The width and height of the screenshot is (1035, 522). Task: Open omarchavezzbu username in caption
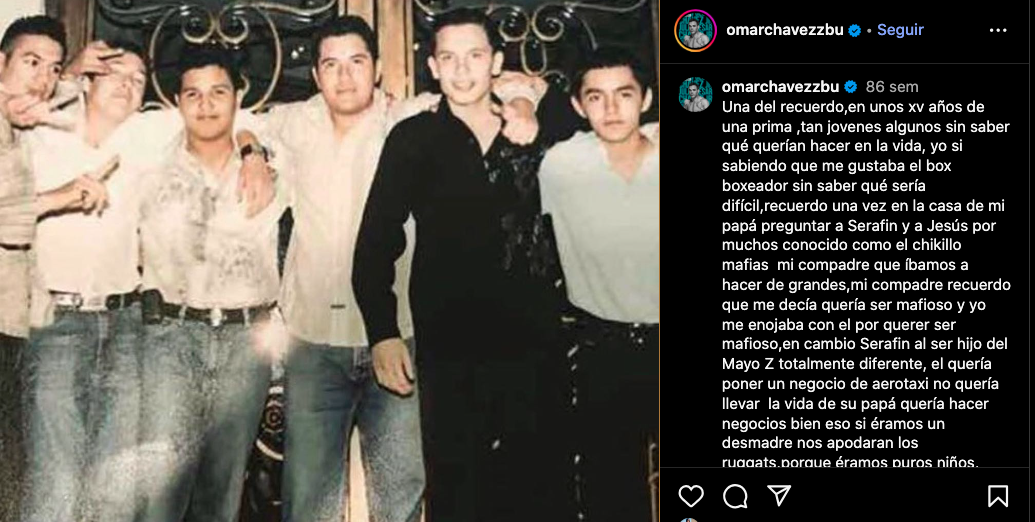(780, 86)
